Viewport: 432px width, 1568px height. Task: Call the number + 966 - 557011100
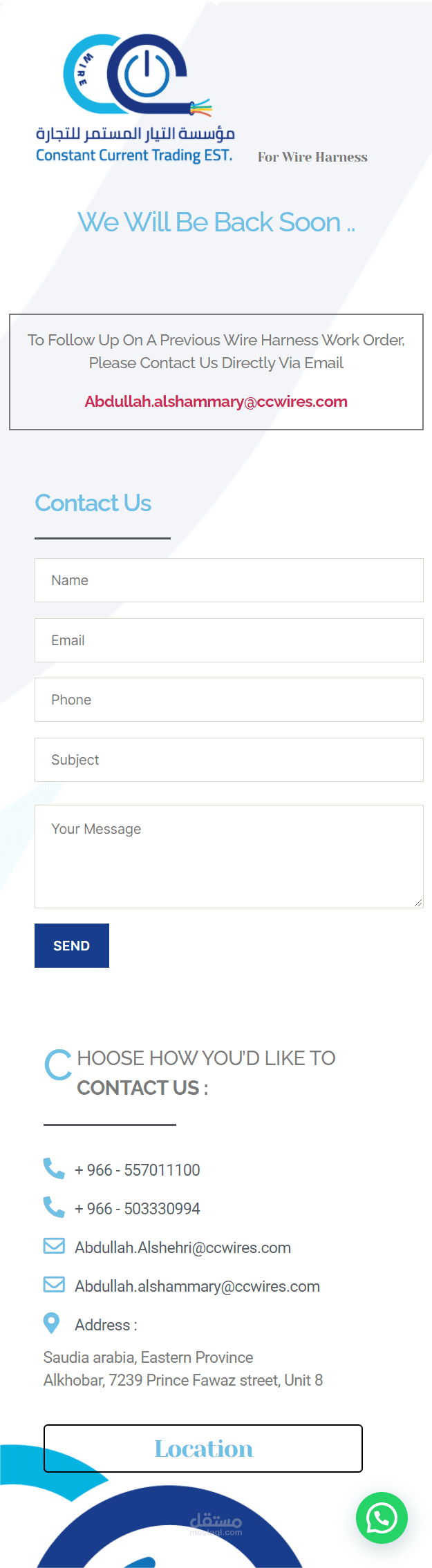[138, 1170]
